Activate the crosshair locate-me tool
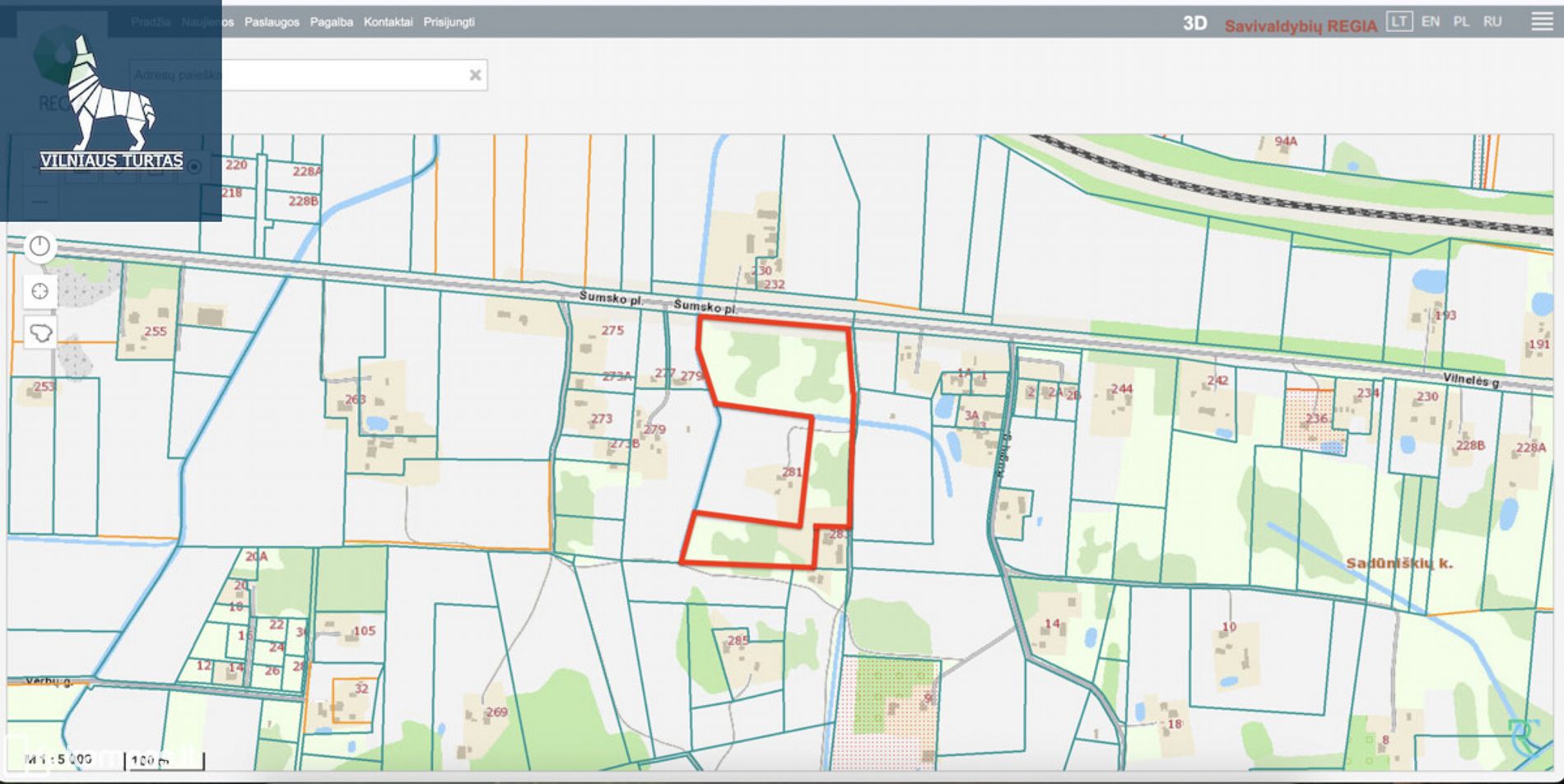1564x784 pixels. coord(40,290)
